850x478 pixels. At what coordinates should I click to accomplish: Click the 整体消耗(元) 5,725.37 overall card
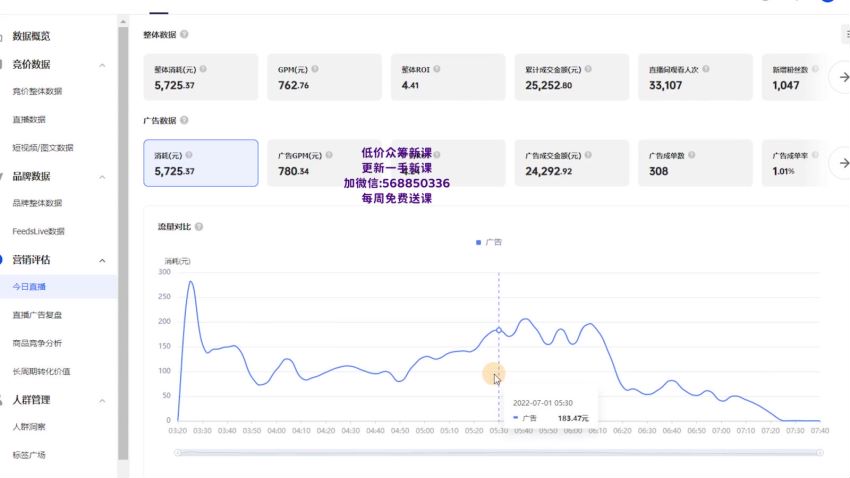tap(201, 77)
